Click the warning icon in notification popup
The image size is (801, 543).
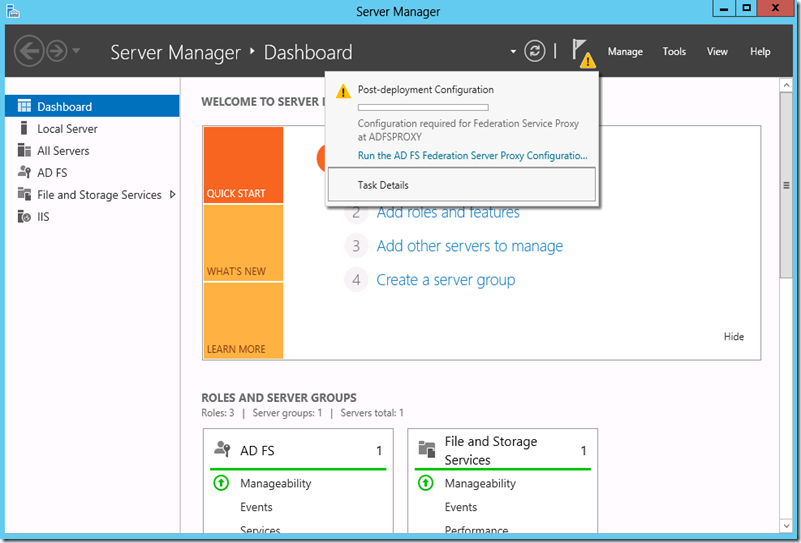click(x=343, y=91)
